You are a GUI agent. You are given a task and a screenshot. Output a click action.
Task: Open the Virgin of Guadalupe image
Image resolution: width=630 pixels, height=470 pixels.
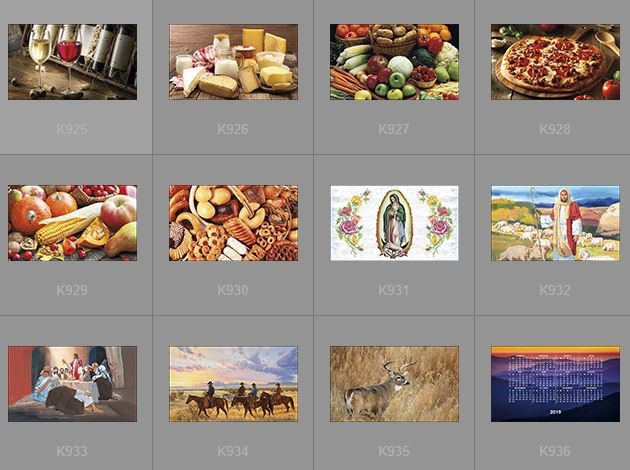click(394, 223)
